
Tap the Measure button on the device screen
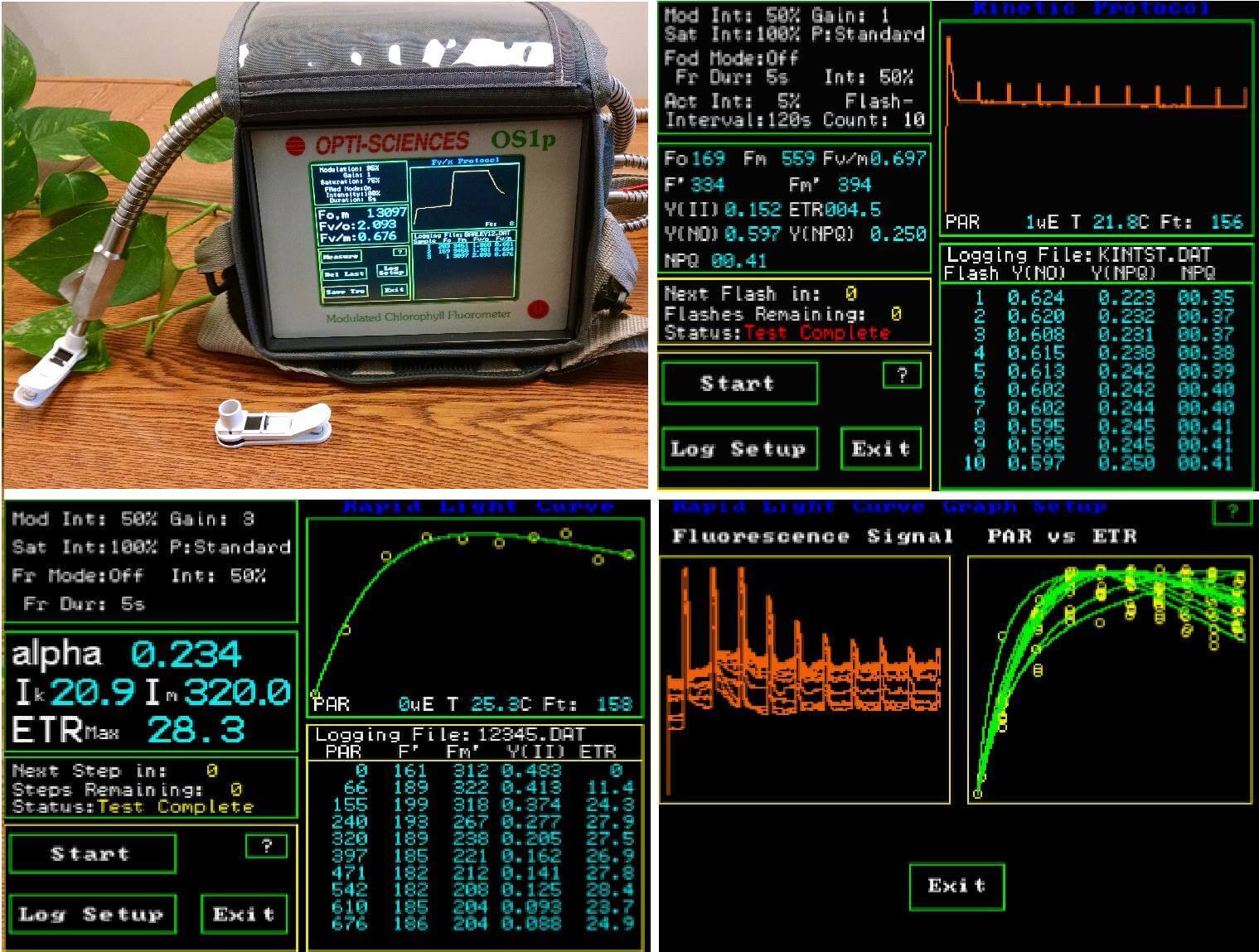pos(341,256)
